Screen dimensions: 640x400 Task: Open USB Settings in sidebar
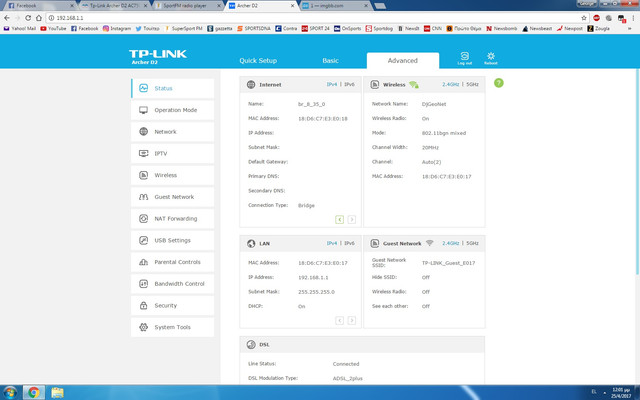[x=172, y=240]
